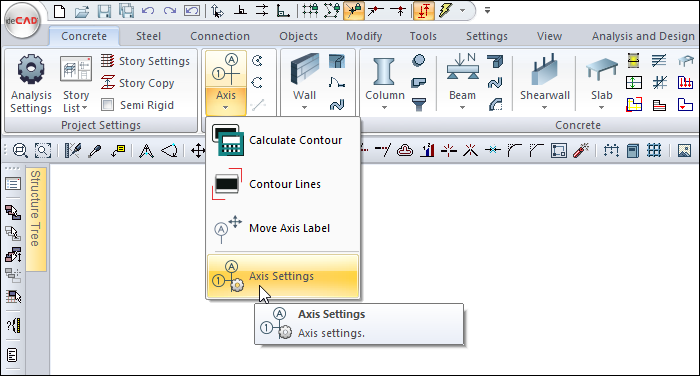
Task: Switch to the Connection tab
Action: (220, 36)
